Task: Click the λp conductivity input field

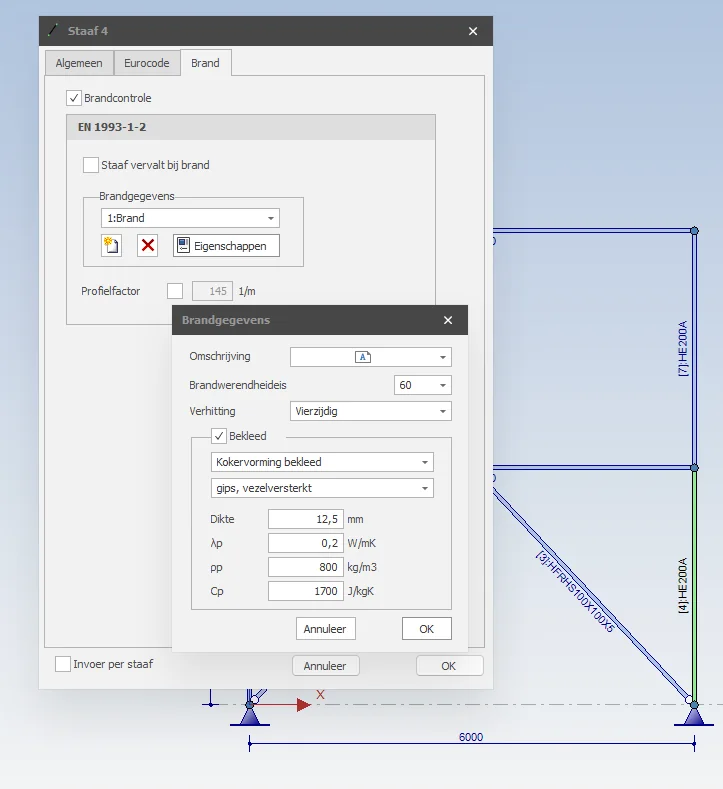Action: 306,543
